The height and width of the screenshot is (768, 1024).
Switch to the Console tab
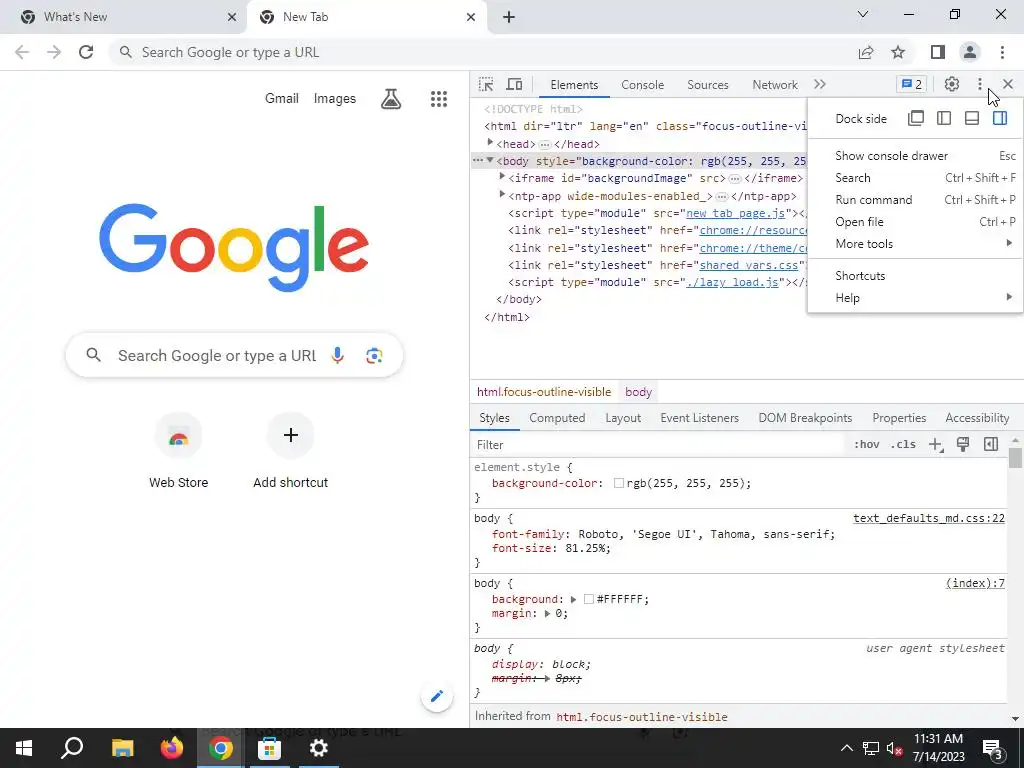[x=643, y=85]
